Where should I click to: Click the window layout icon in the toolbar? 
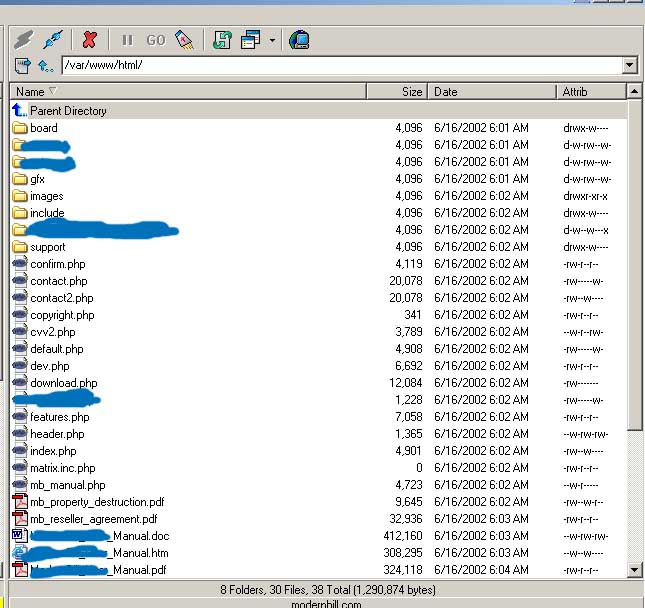click(x=251, y=40)
